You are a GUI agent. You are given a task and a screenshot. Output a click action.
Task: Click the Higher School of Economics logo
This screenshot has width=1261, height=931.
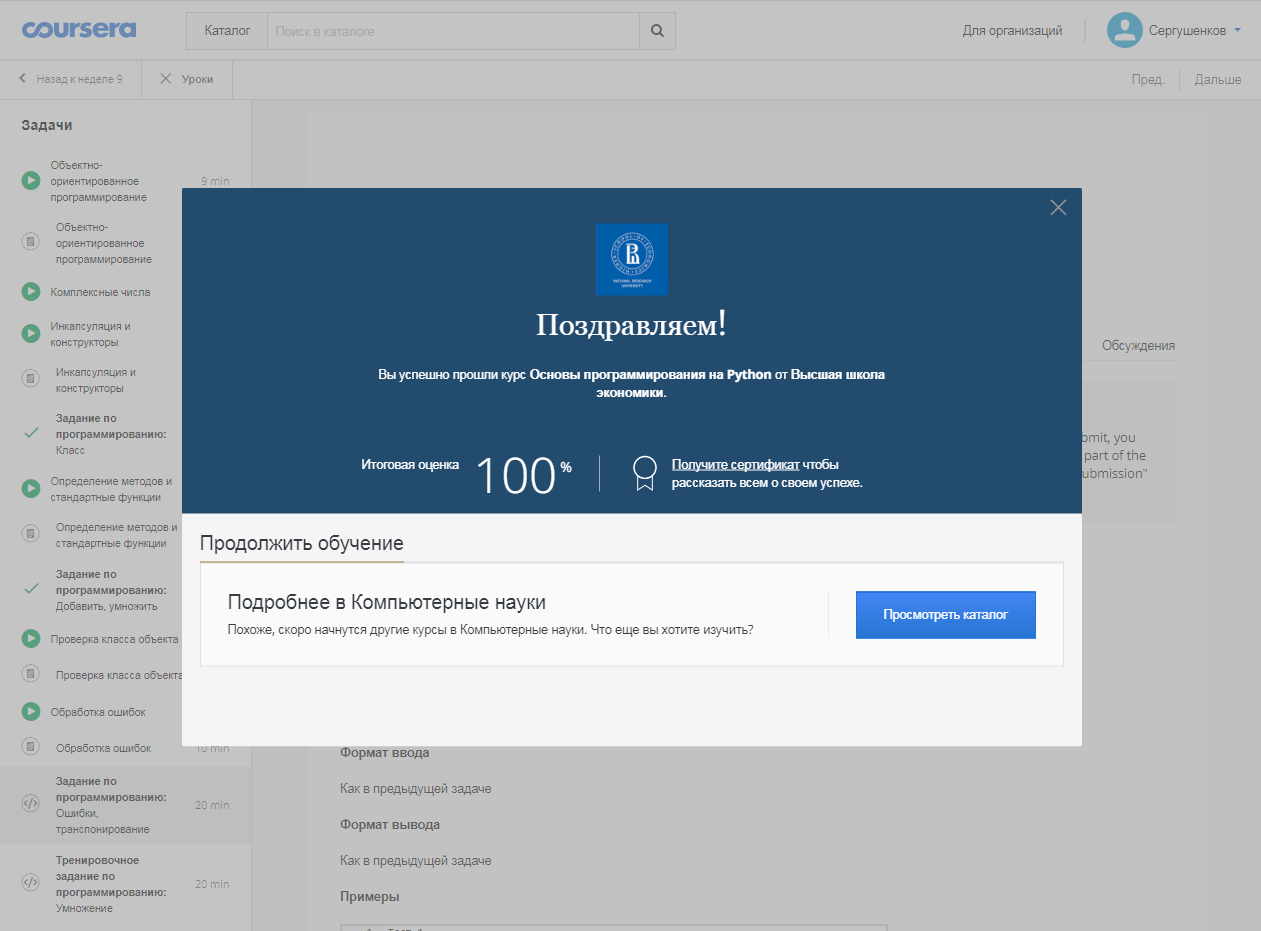(631, 259)
